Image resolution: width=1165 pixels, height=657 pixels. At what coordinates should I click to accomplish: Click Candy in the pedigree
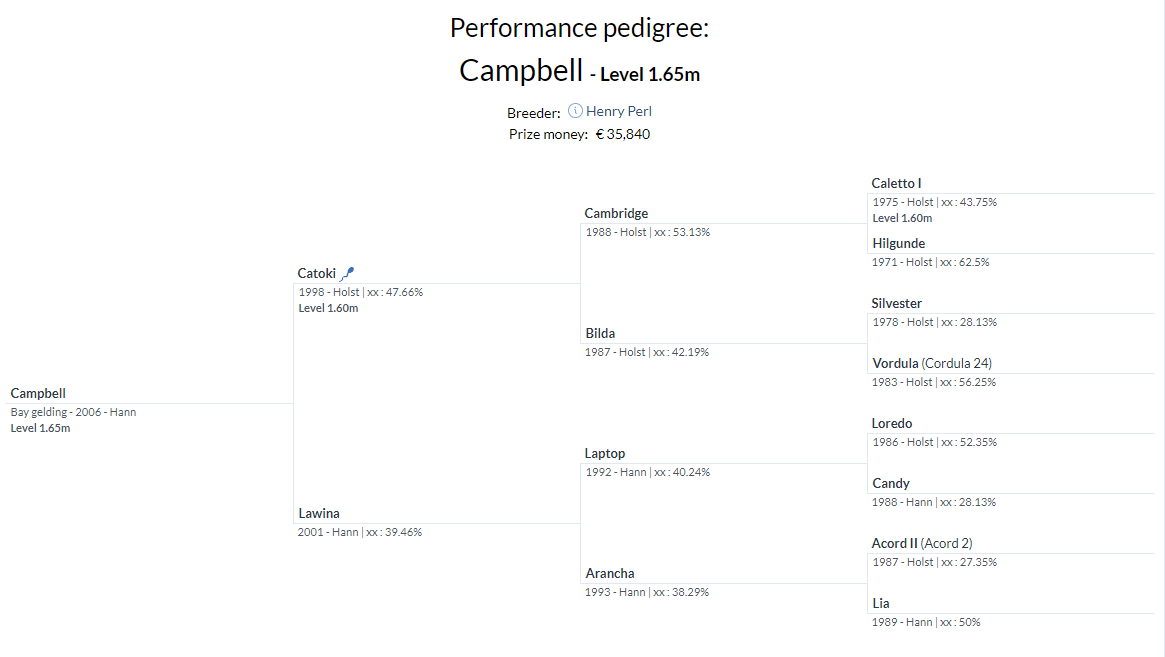click(x=890, y=483)
